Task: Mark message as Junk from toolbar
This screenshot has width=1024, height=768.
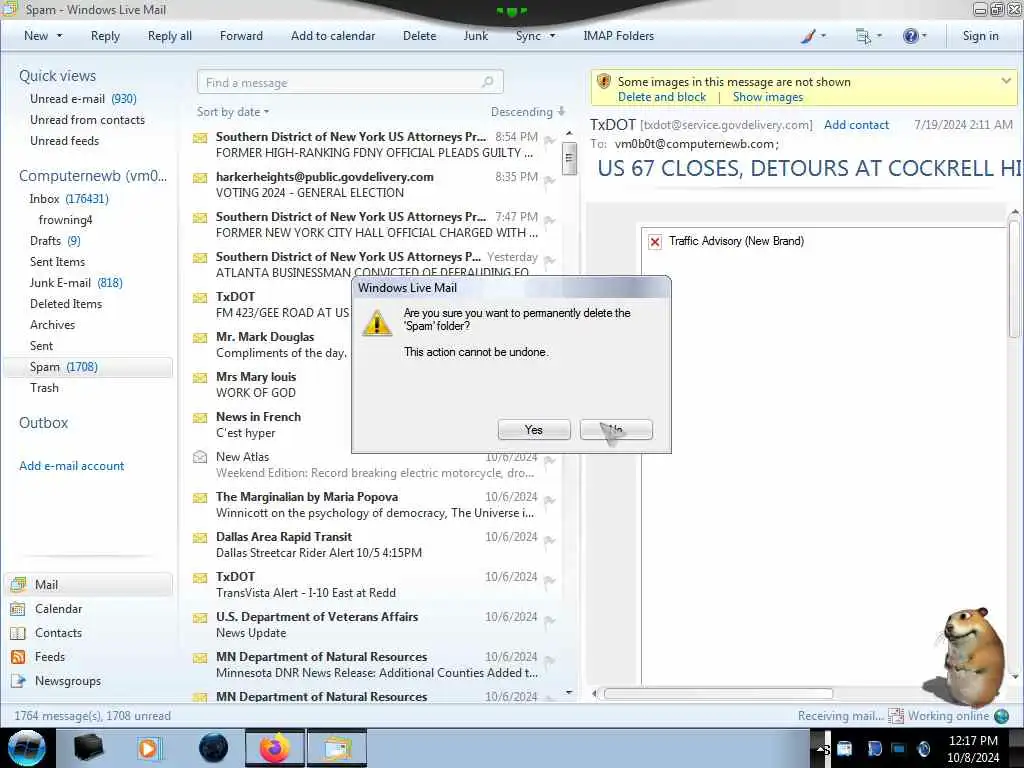Action: pyautogui.click(x=475, y=36)
